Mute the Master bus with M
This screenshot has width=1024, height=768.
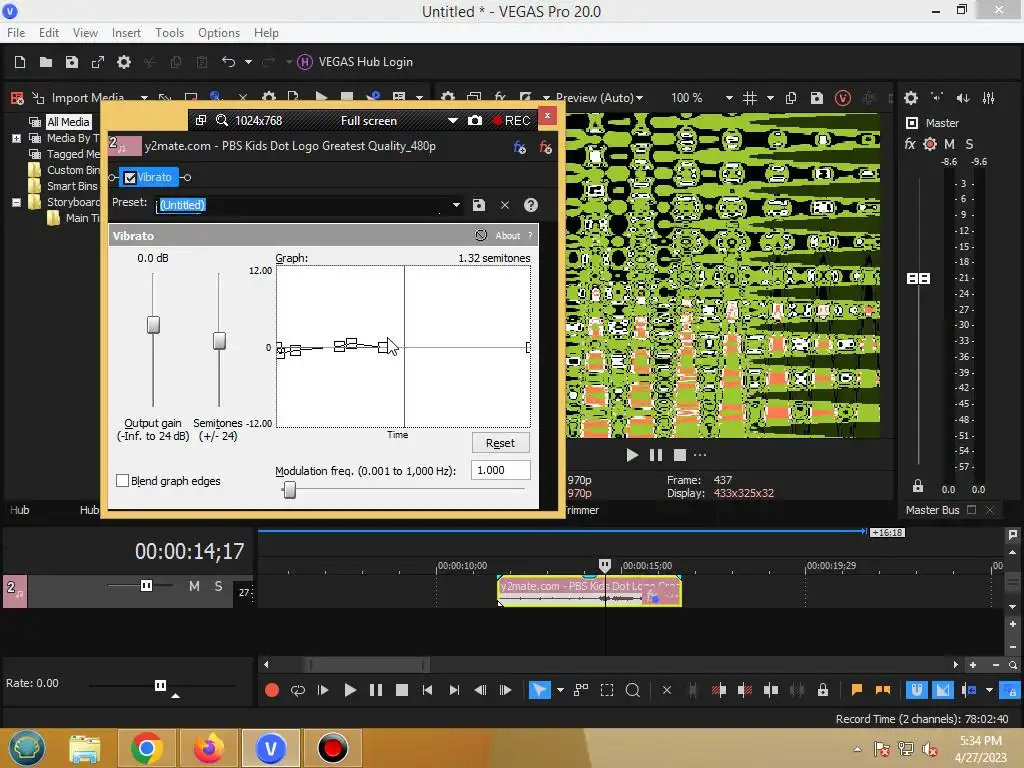950,144
